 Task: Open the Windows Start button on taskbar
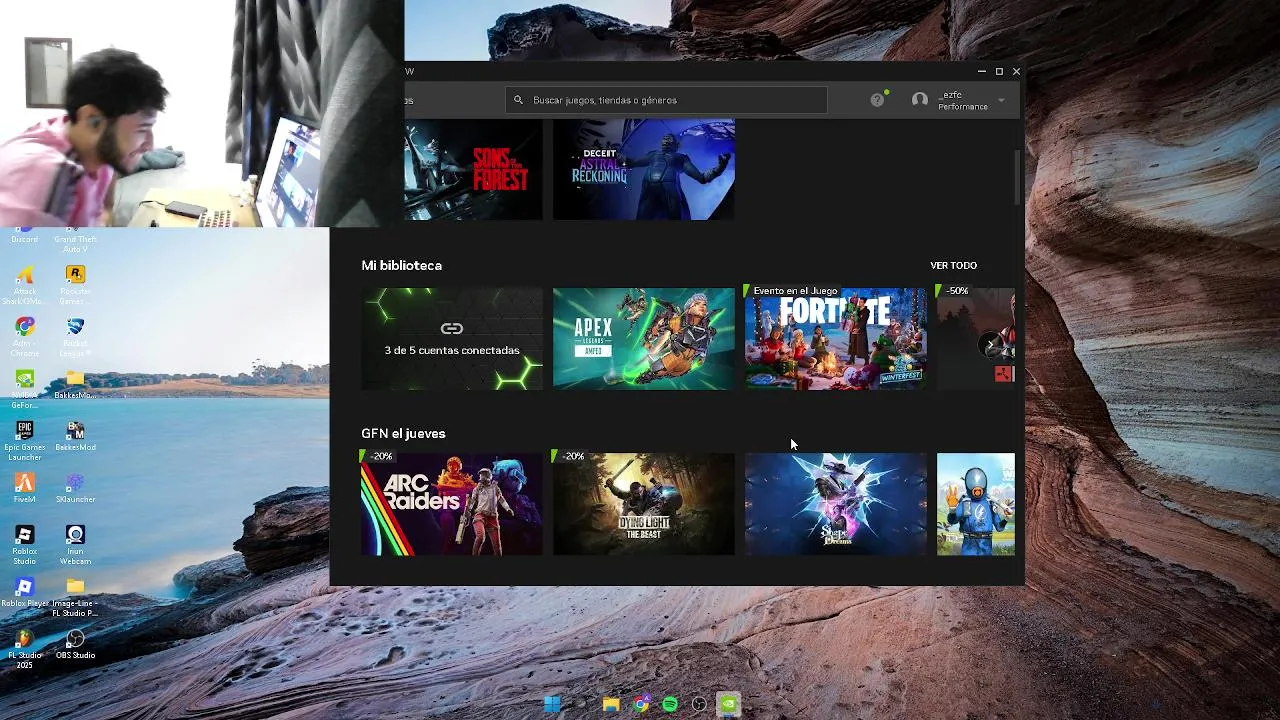[552, 704]
